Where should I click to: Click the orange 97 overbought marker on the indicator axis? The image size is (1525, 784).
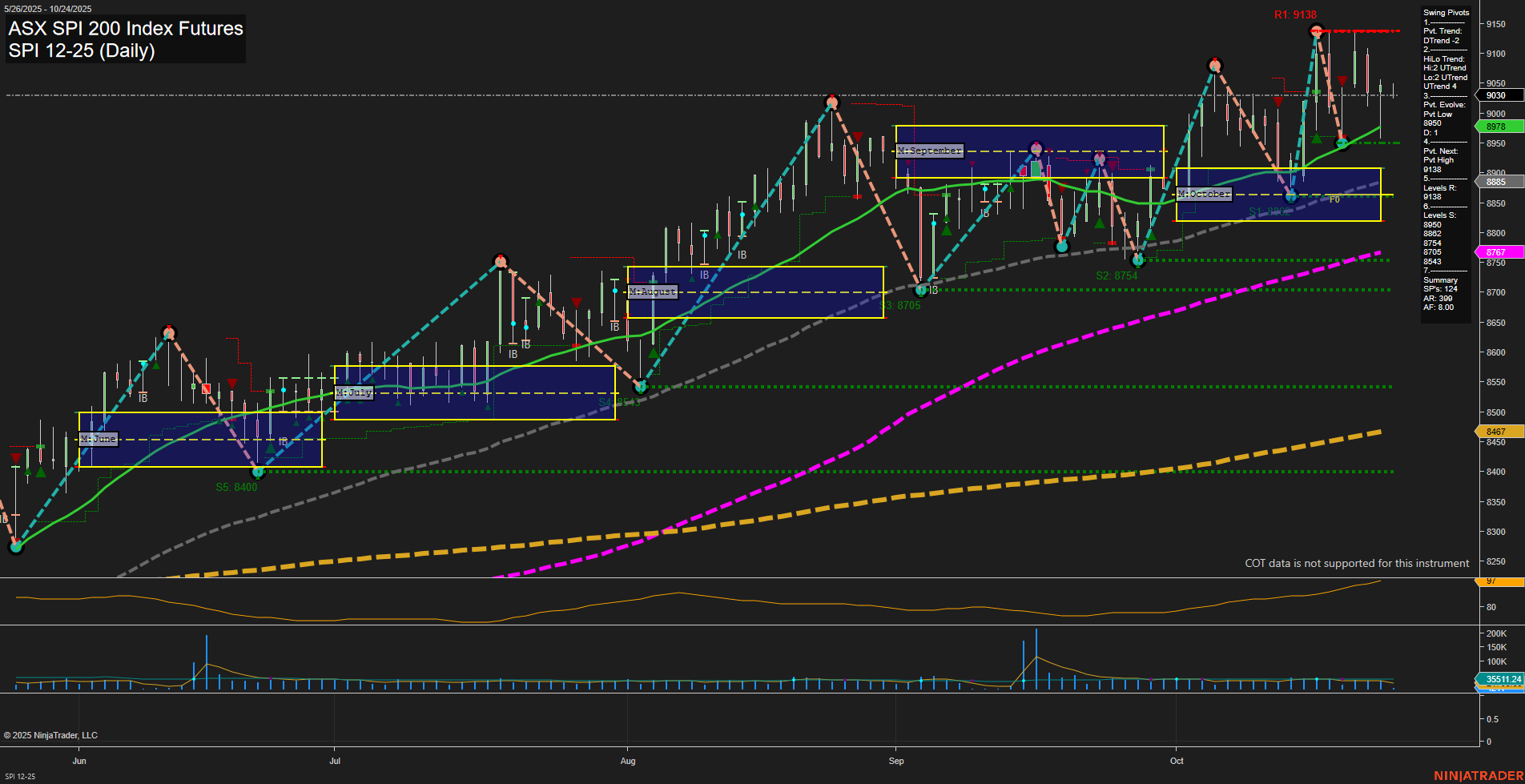tap(1493, 581)
